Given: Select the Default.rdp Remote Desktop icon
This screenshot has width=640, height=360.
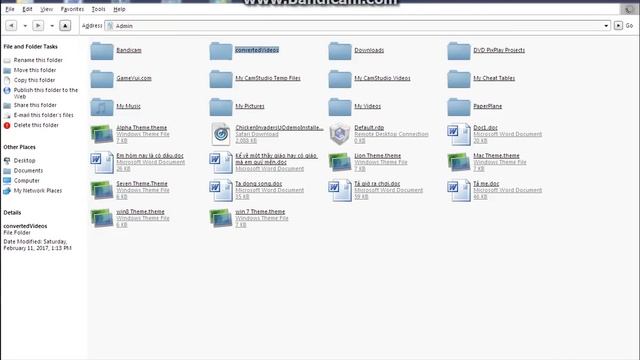Looking at the screenshot, I should coord(340,134).
